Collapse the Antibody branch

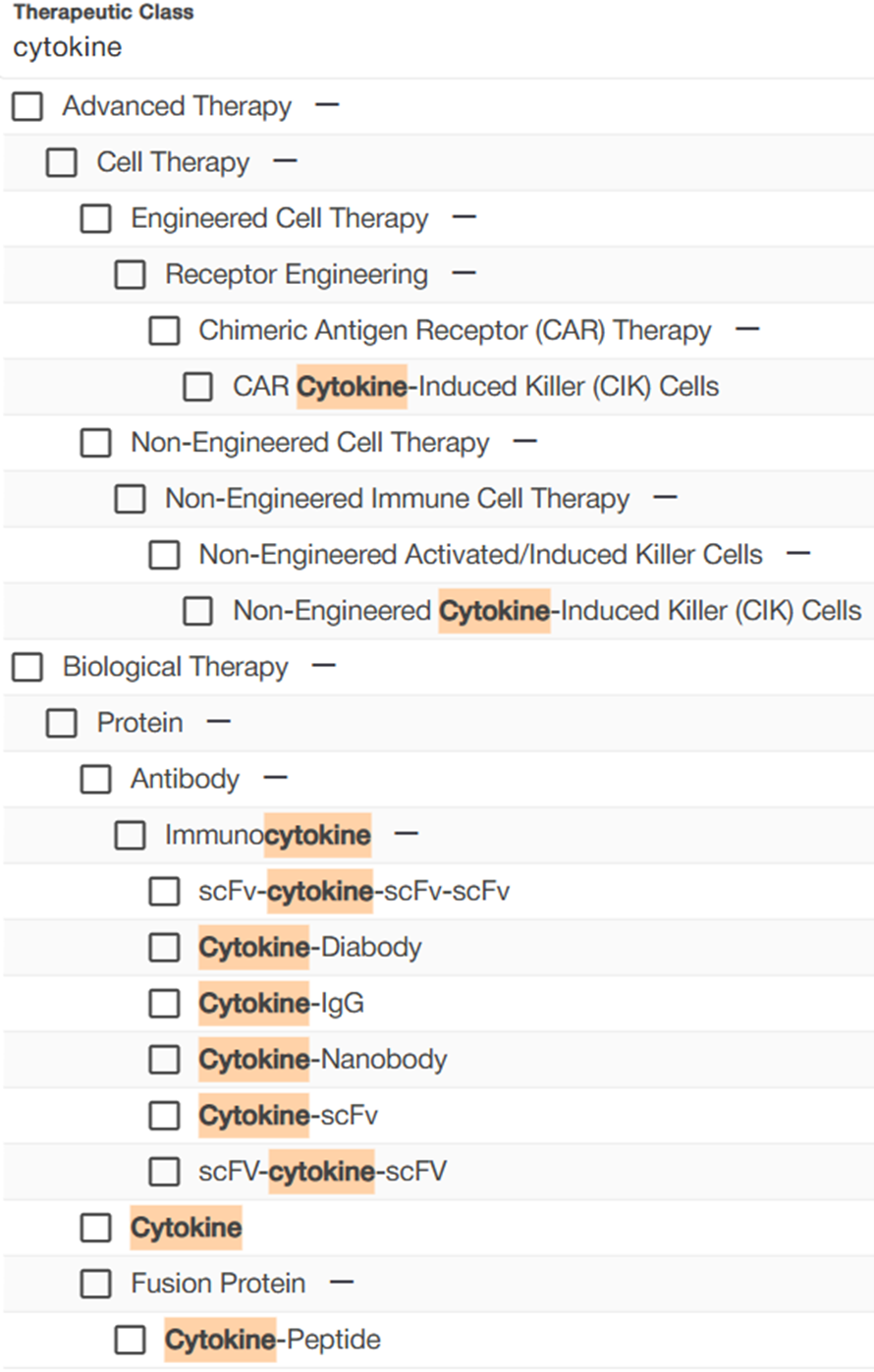pyautogui.click(x=275, y=778)
